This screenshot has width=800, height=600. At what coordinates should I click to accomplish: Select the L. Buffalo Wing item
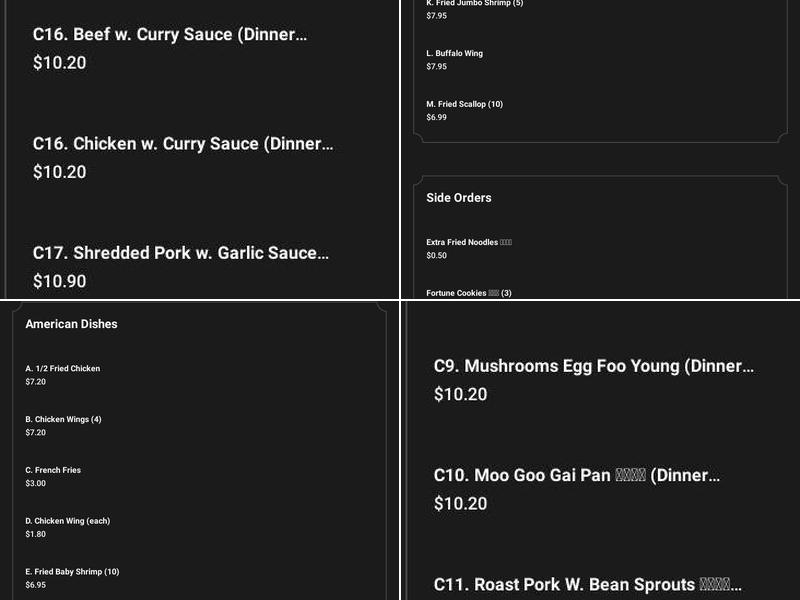pos(454,53)
